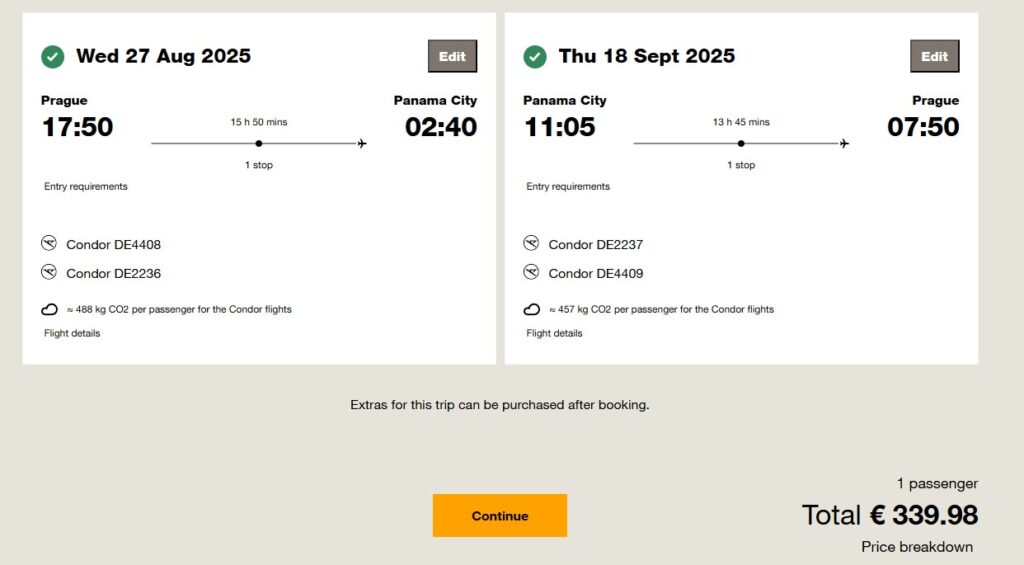This screenshot has width=1024, height=565.
Task: Open Entry requirements for Prague to Panama City
Action: (86, 186)
